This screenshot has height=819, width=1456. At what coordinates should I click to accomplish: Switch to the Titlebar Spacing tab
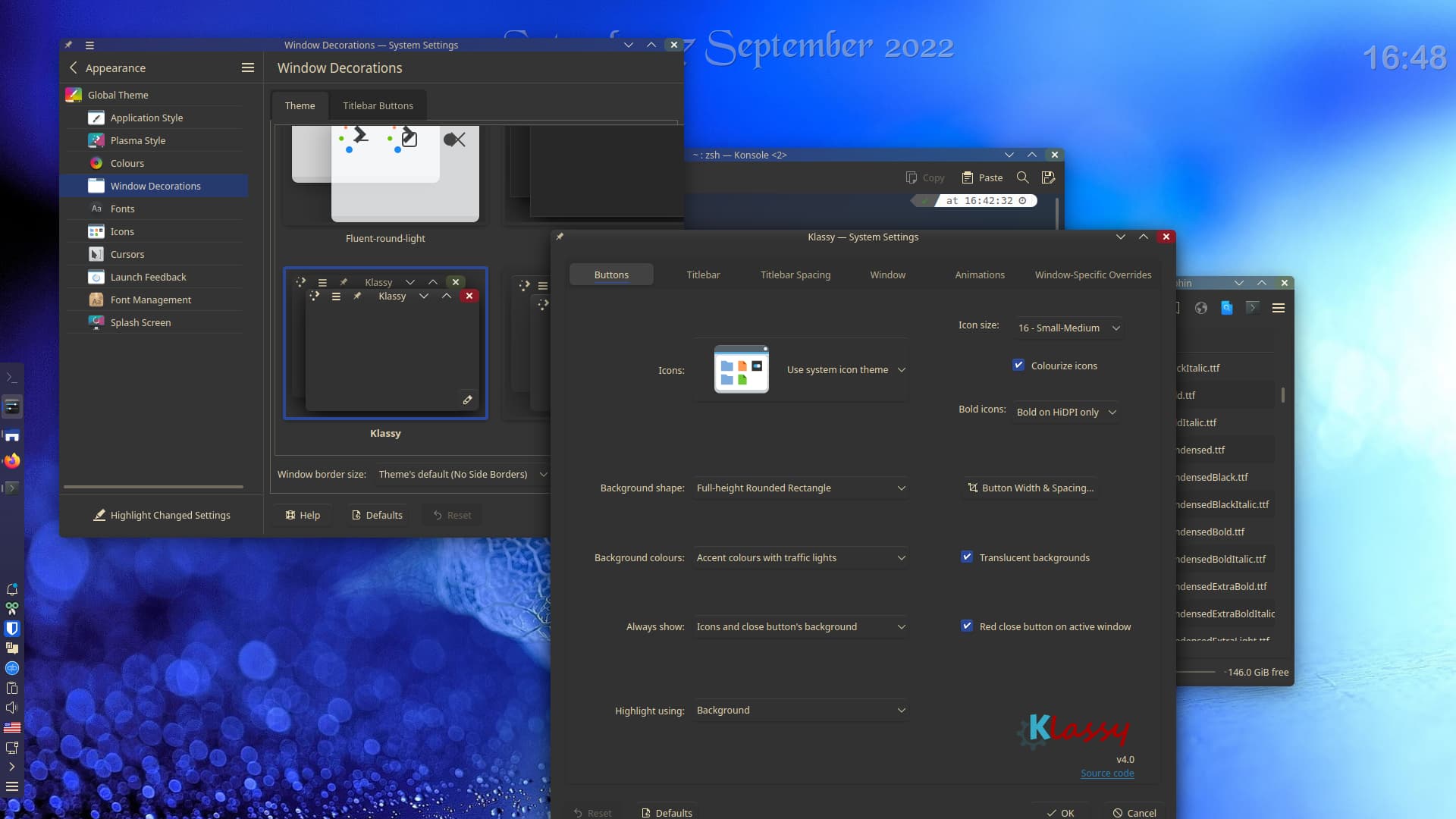[x=795, y=275]
